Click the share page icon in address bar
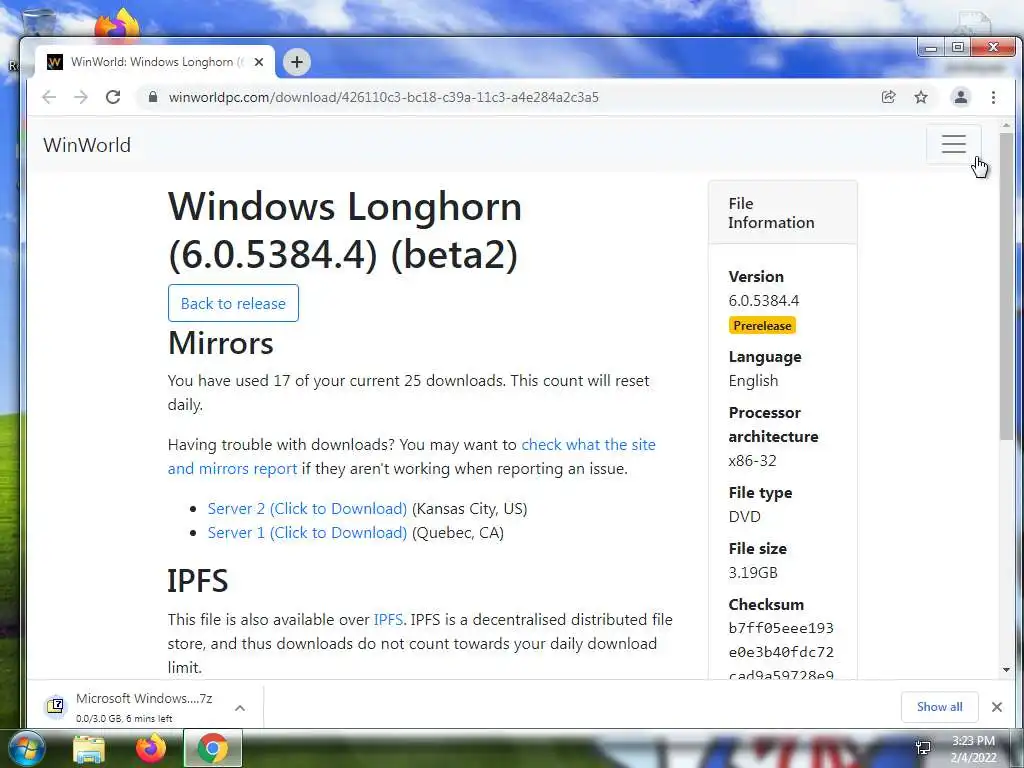1024x768 pixels. tap(888, 97)
